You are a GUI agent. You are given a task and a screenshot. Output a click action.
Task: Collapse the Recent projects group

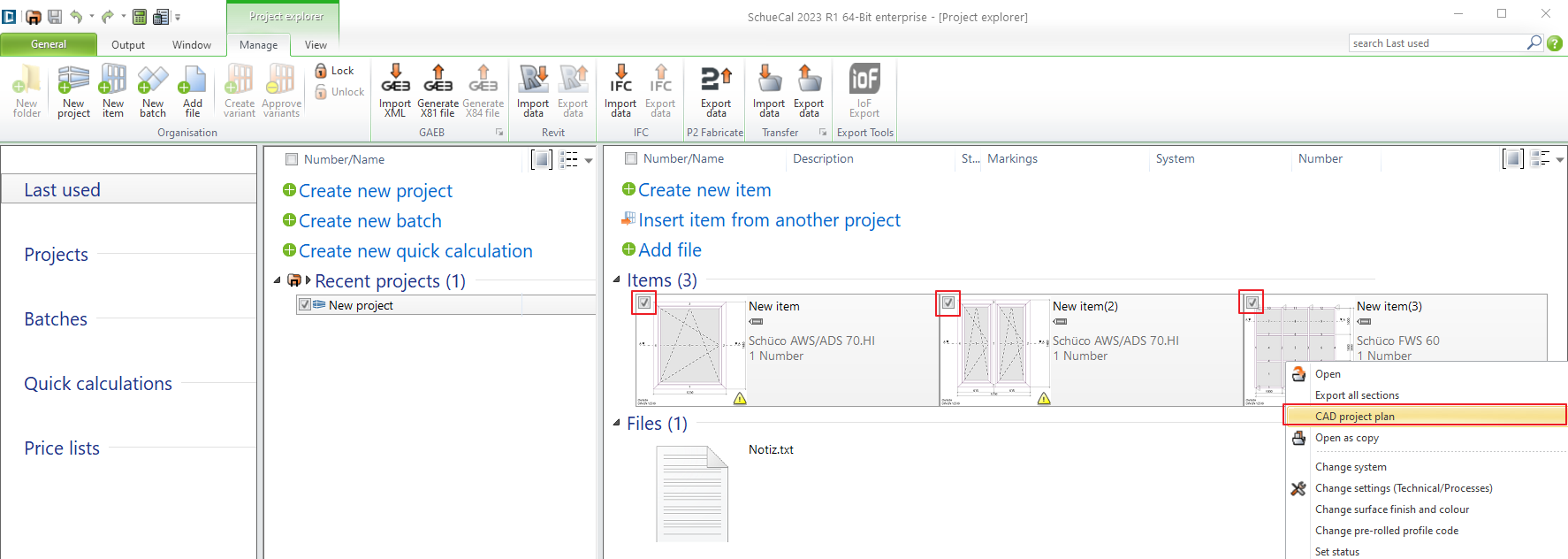click(277, 281)
